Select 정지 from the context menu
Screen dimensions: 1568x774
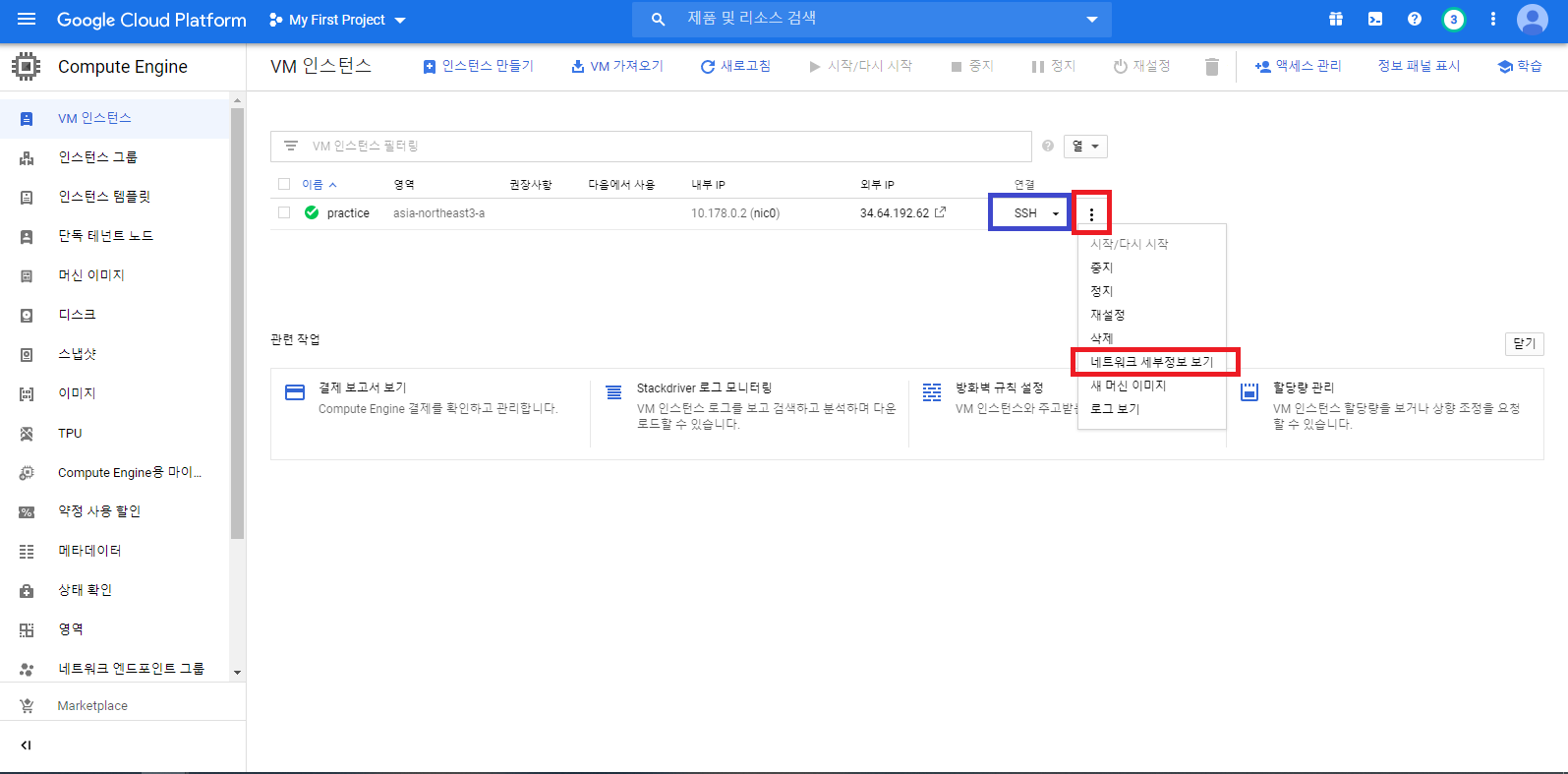coord(1102,291)
